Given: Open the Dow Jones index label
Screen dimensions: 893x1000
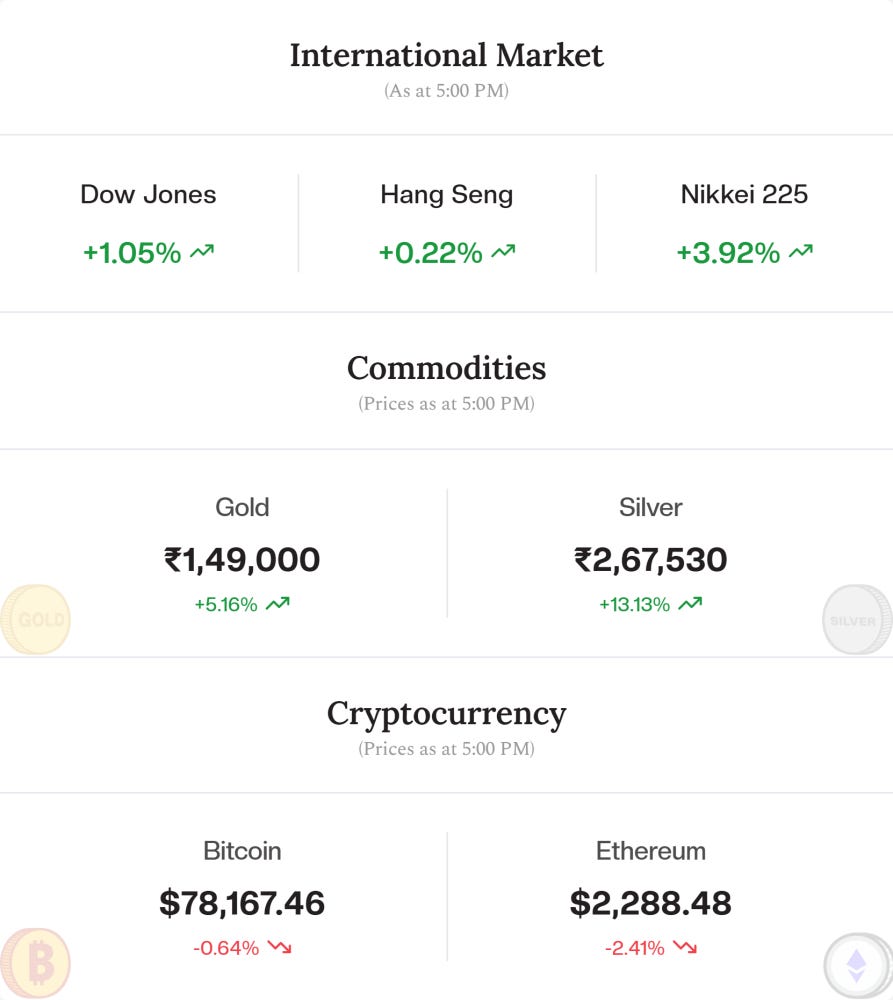Looking at the screenshot, I should (148, 194).
